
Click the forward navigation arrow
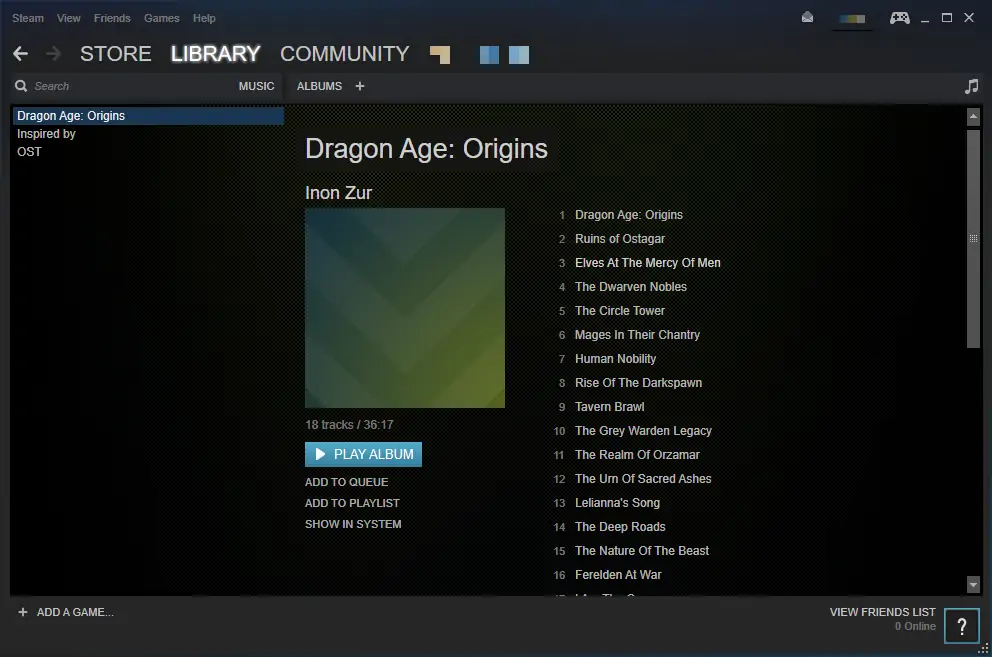click(x=54, y=54)
